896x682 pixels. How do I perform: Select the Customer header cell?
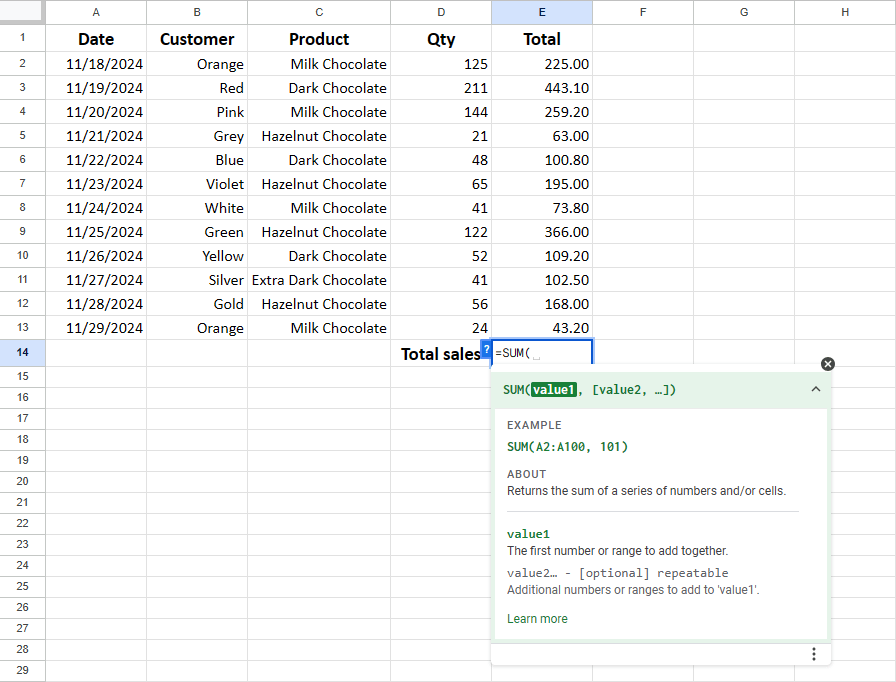[196, 39]
